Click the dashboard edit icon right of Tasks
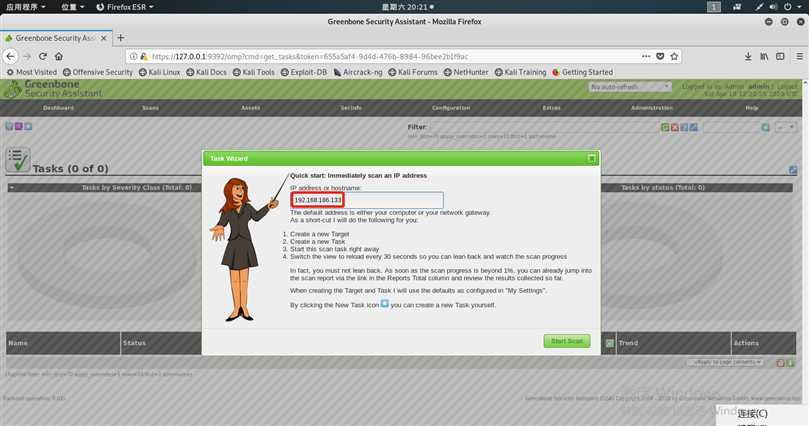 tap(793, 170)
